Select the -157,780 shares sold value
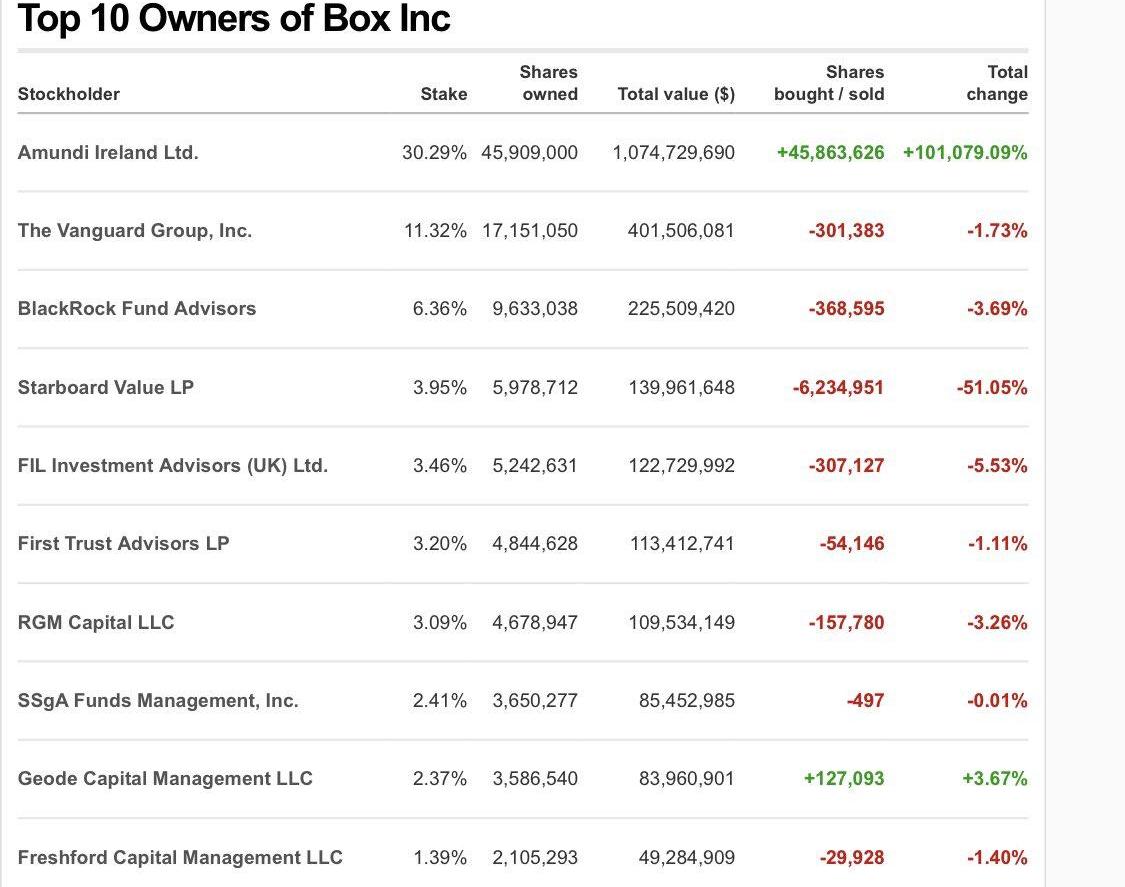 pyautogui.click(x=847, y=622)
